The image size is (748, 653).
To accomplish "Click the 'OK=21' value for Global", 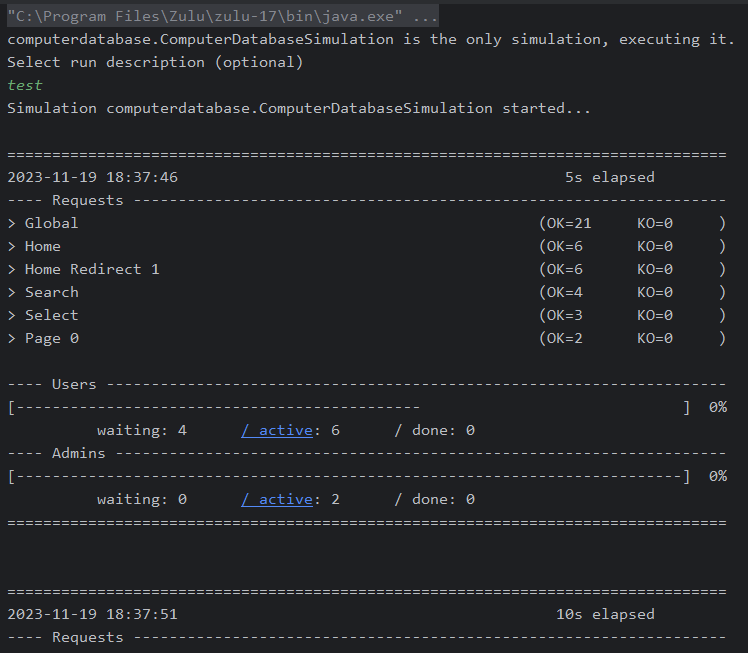I will pyautogui.click(x=569, y=223).
